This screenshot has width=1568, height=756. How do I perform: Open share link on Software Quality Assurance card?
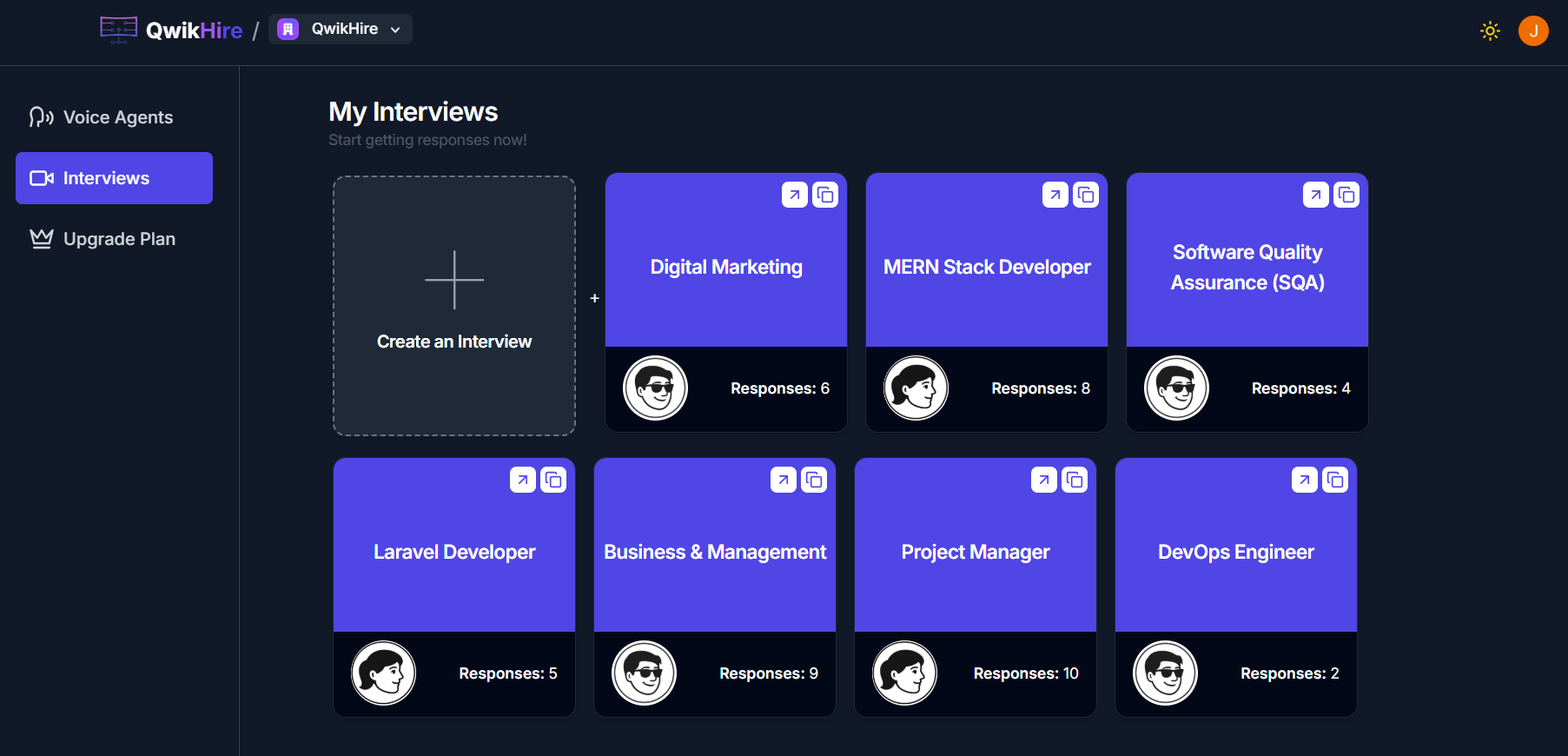[x=1316, y=195]
